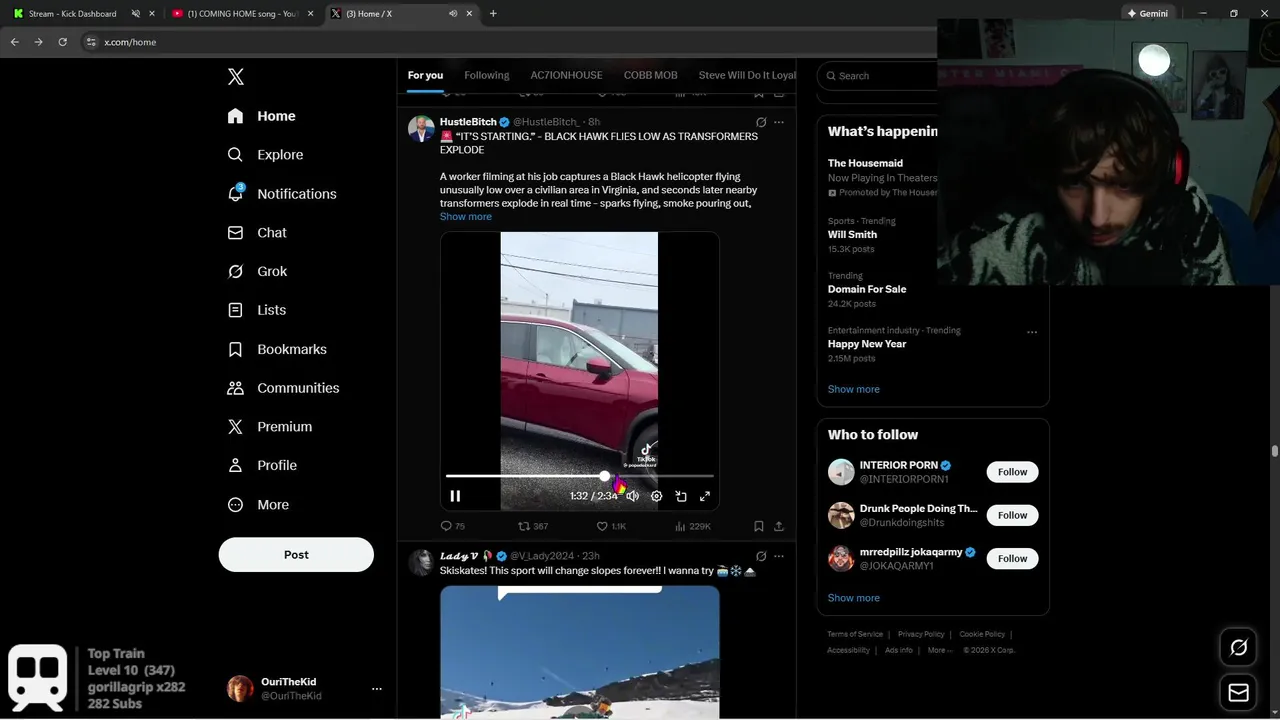The width and height of the screenshot is (1280, 720).
Task: Open Grok from the sidebar
Action: pyautogui.click(x=258, y=271)
